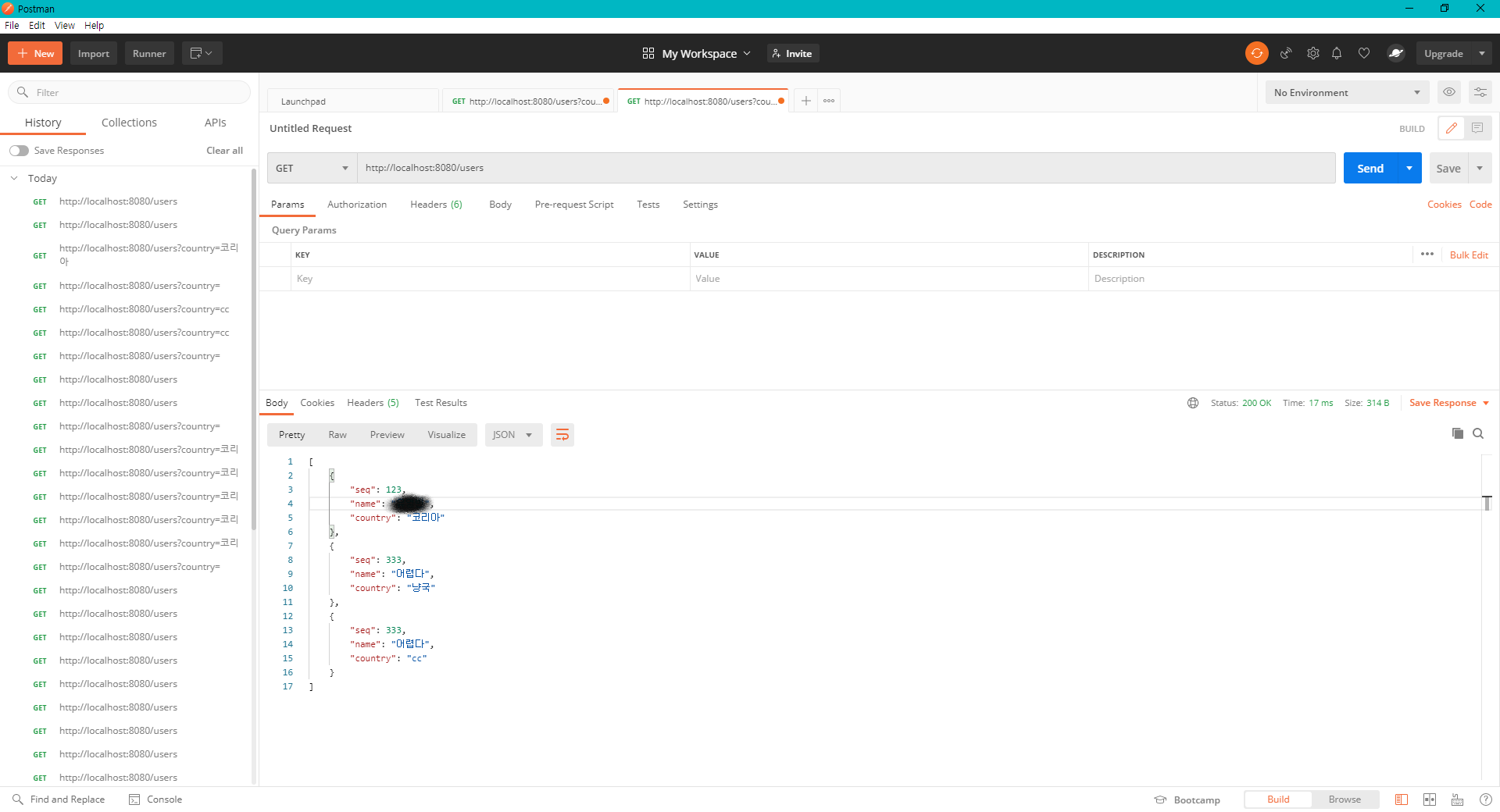Open the JSON response format dropdown
1500x812 pixels.
coord(513,435)
